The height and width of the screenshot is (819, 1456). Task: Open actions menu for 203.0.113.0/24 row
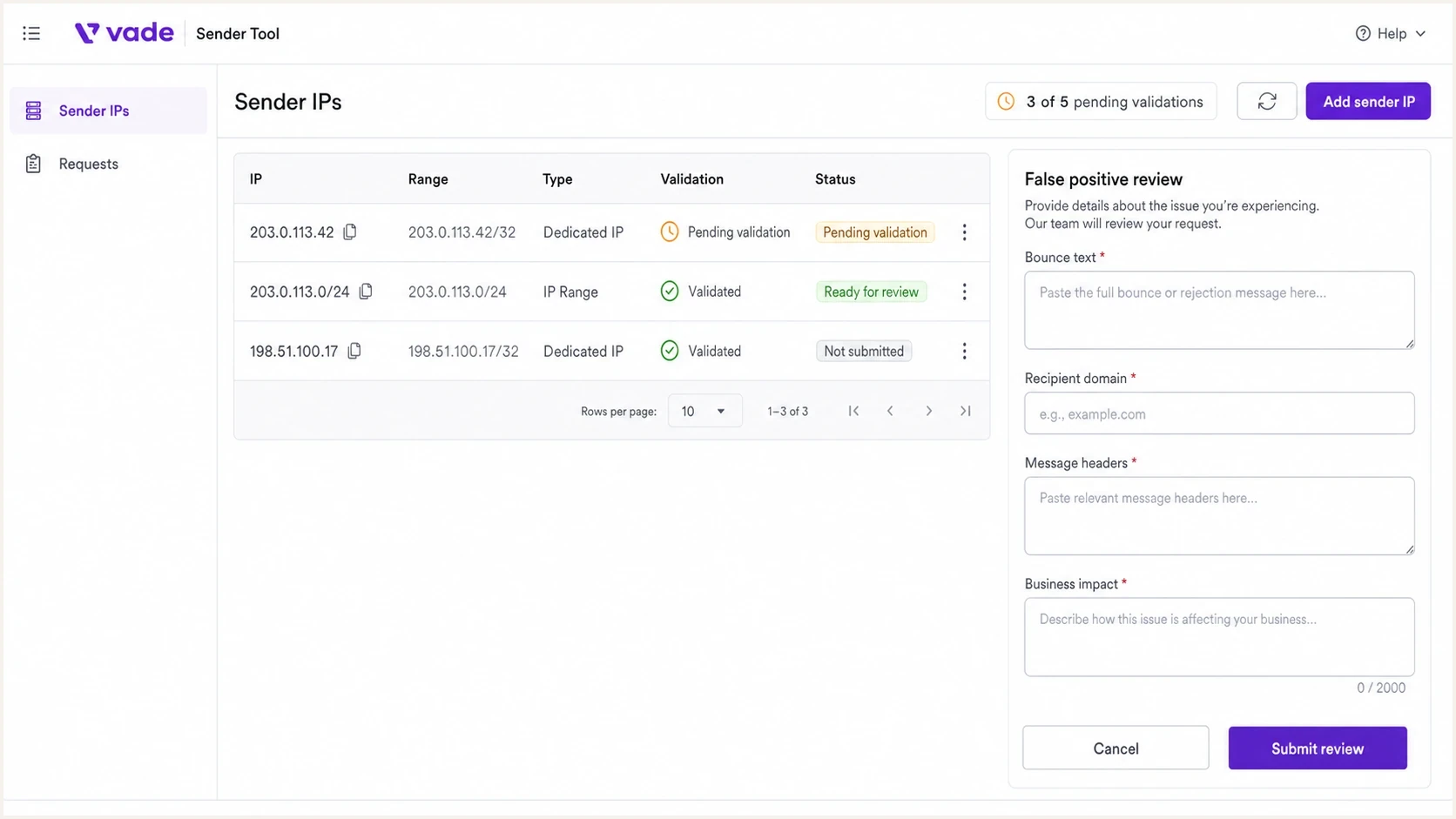[x=964, y=292]
